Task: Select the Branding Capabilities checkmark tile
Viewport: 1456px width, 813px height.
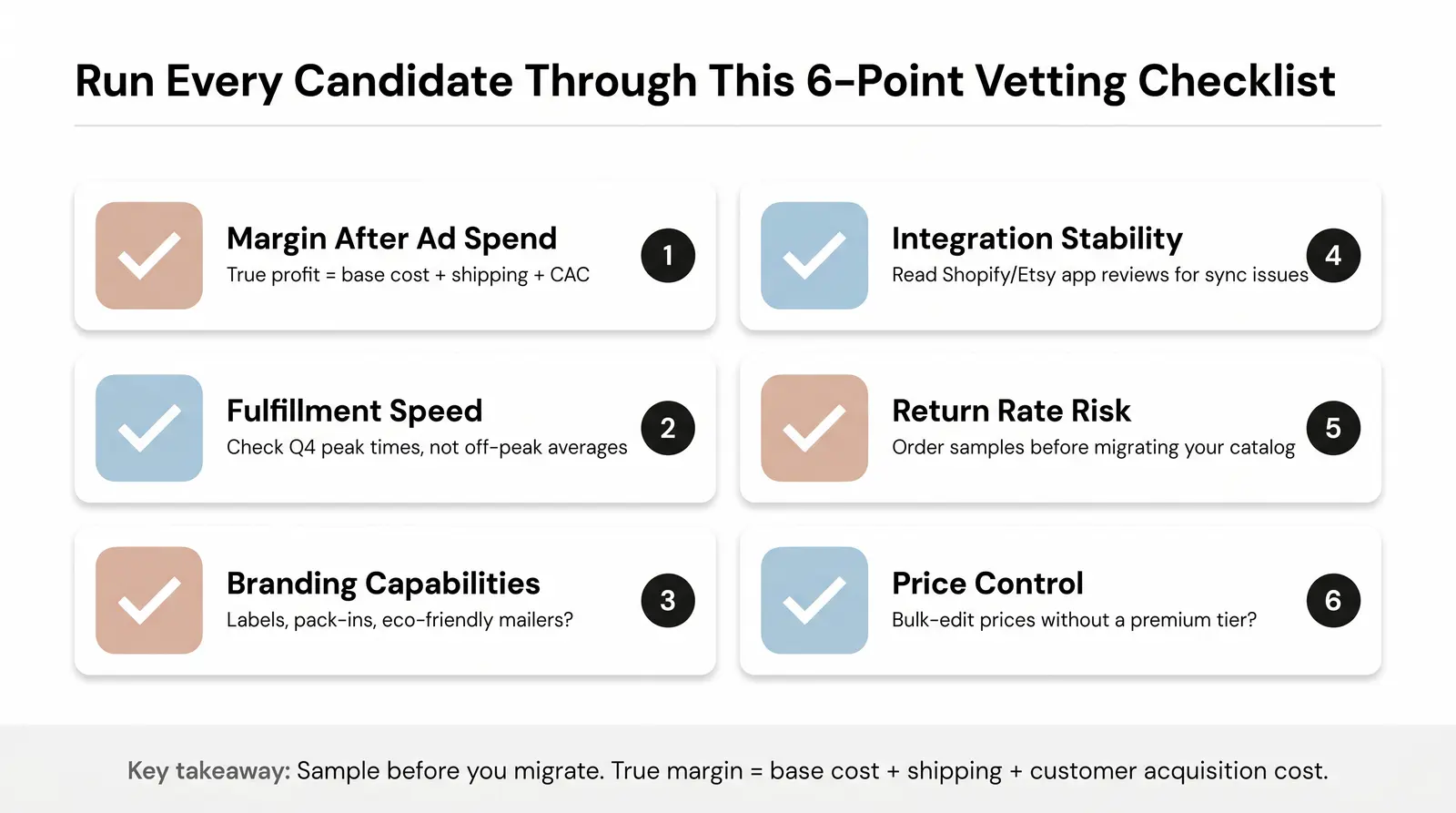Action: (149, 600)
